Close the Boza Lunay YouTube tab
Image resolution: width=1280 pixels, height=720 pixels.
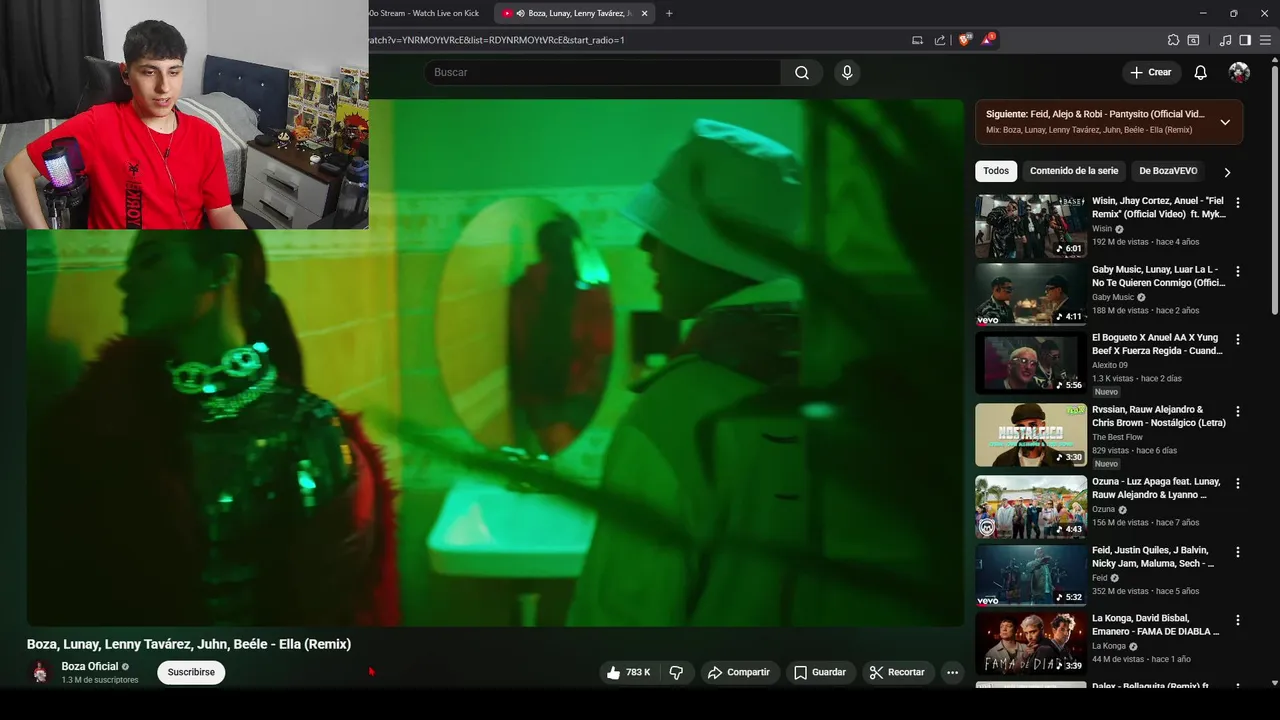[x=644, y=13]
